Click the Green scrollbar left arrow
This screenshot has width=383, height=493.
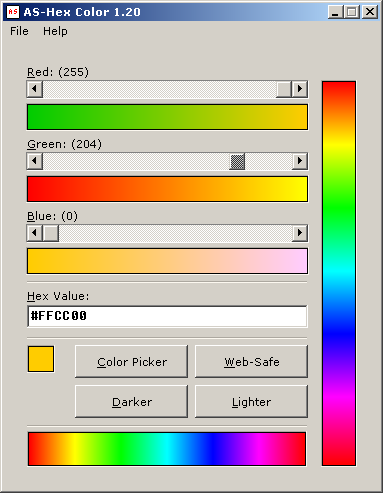click(35, 161)
